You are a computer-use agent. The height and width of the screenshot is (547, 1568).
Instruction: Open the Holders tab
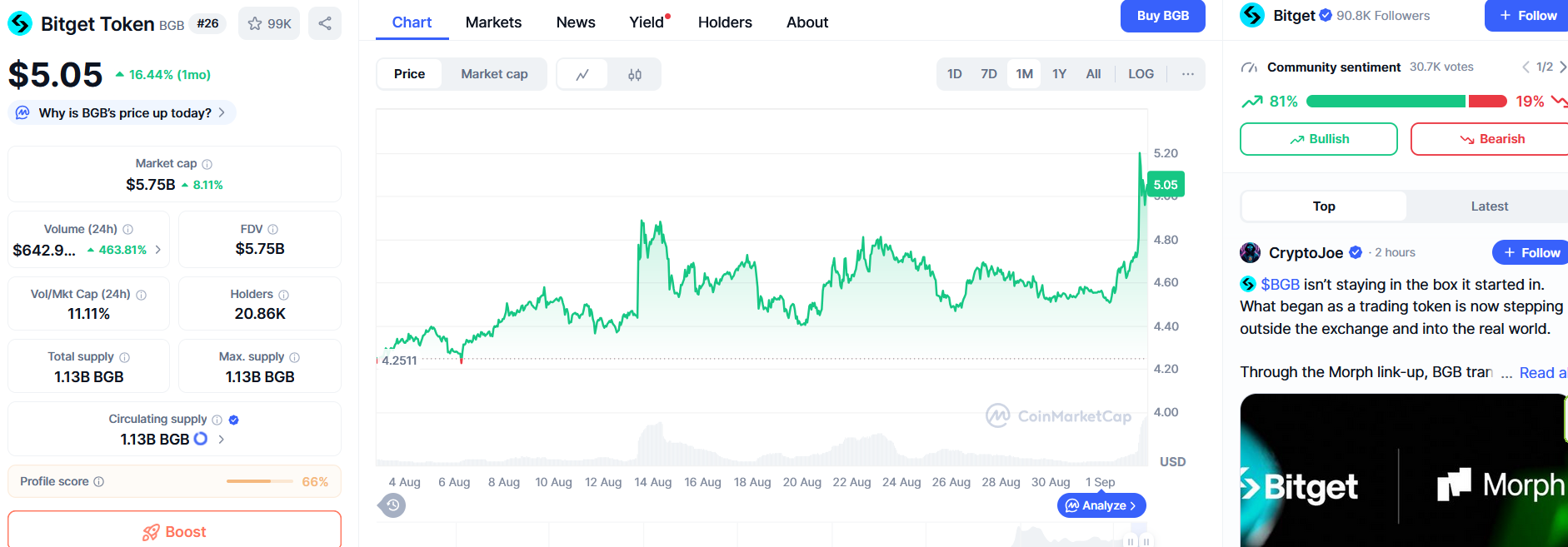tap(725, 22)
